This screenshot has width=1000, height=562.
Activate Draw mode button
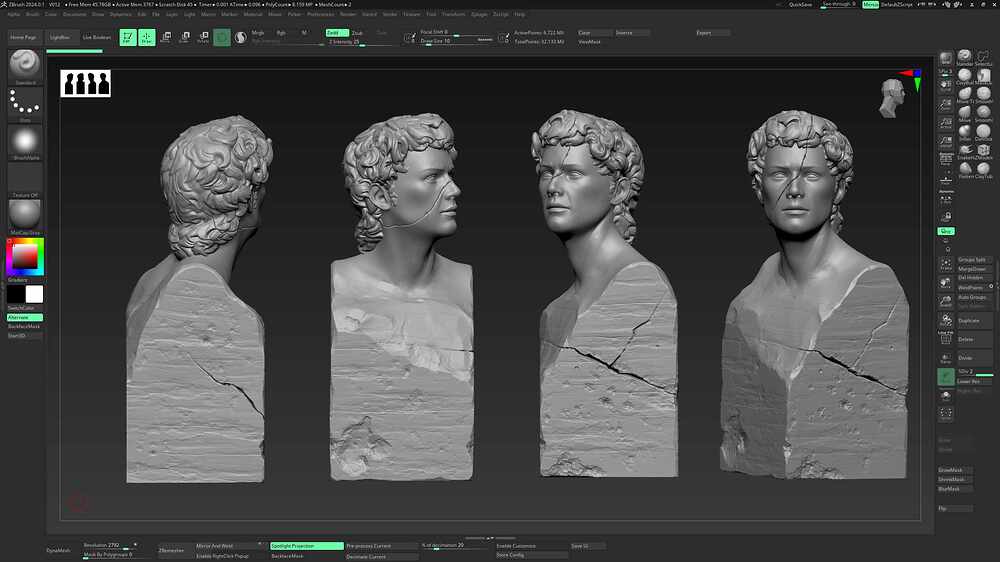[x=147, y=38]
